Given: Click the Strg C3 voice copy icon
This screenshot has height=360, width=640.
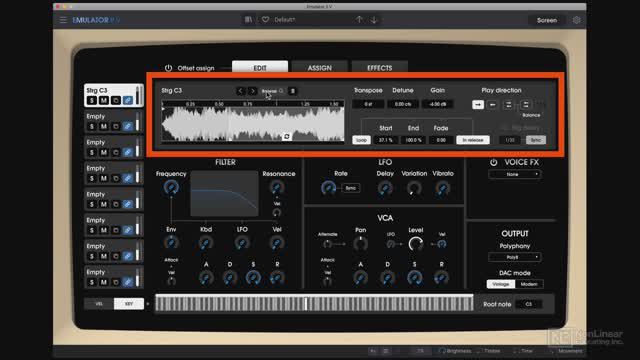Looking at the screenshot, I should pyautogui.click(x=116, y=100).
